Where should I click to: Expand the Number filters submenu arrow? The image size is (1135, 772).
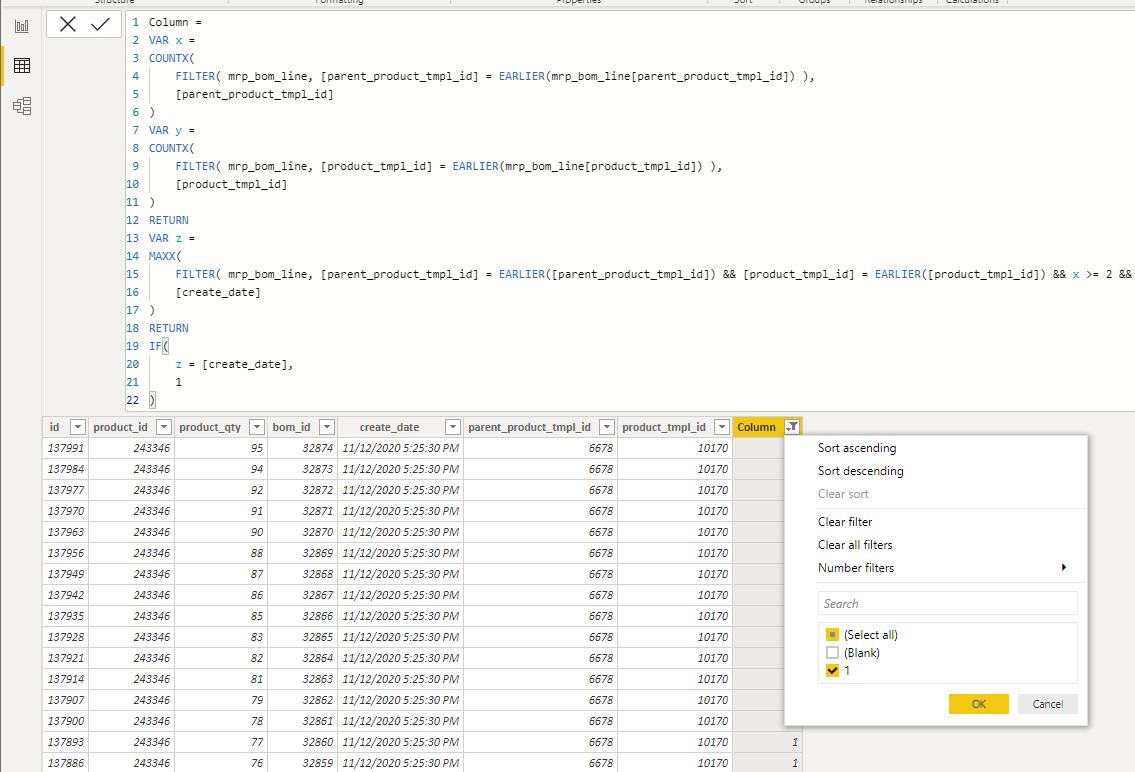point(1063,567)
